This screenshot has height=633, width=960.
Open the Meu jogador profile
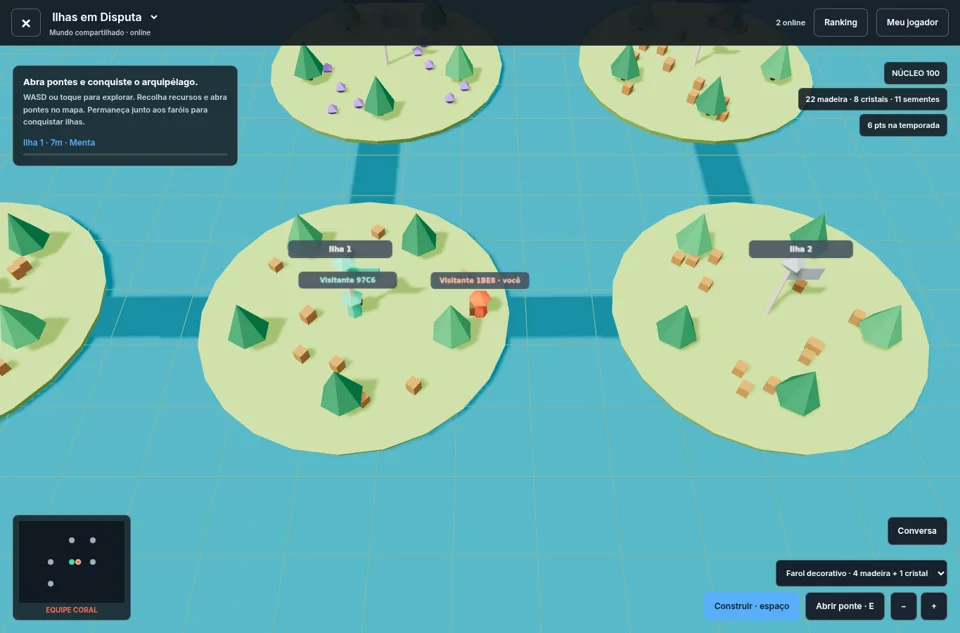[x=912, y=23]
